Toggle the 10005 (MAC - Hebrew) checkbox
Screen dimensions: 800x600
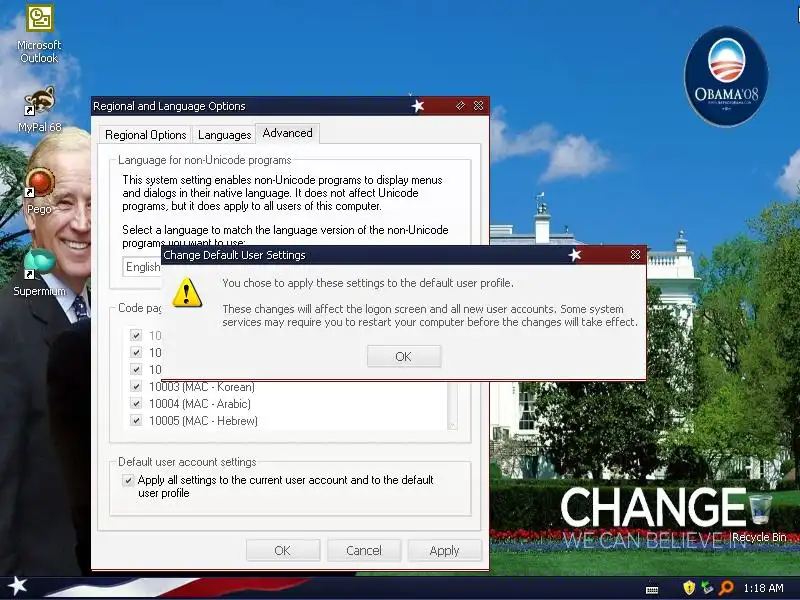click(x=136, y=420)
